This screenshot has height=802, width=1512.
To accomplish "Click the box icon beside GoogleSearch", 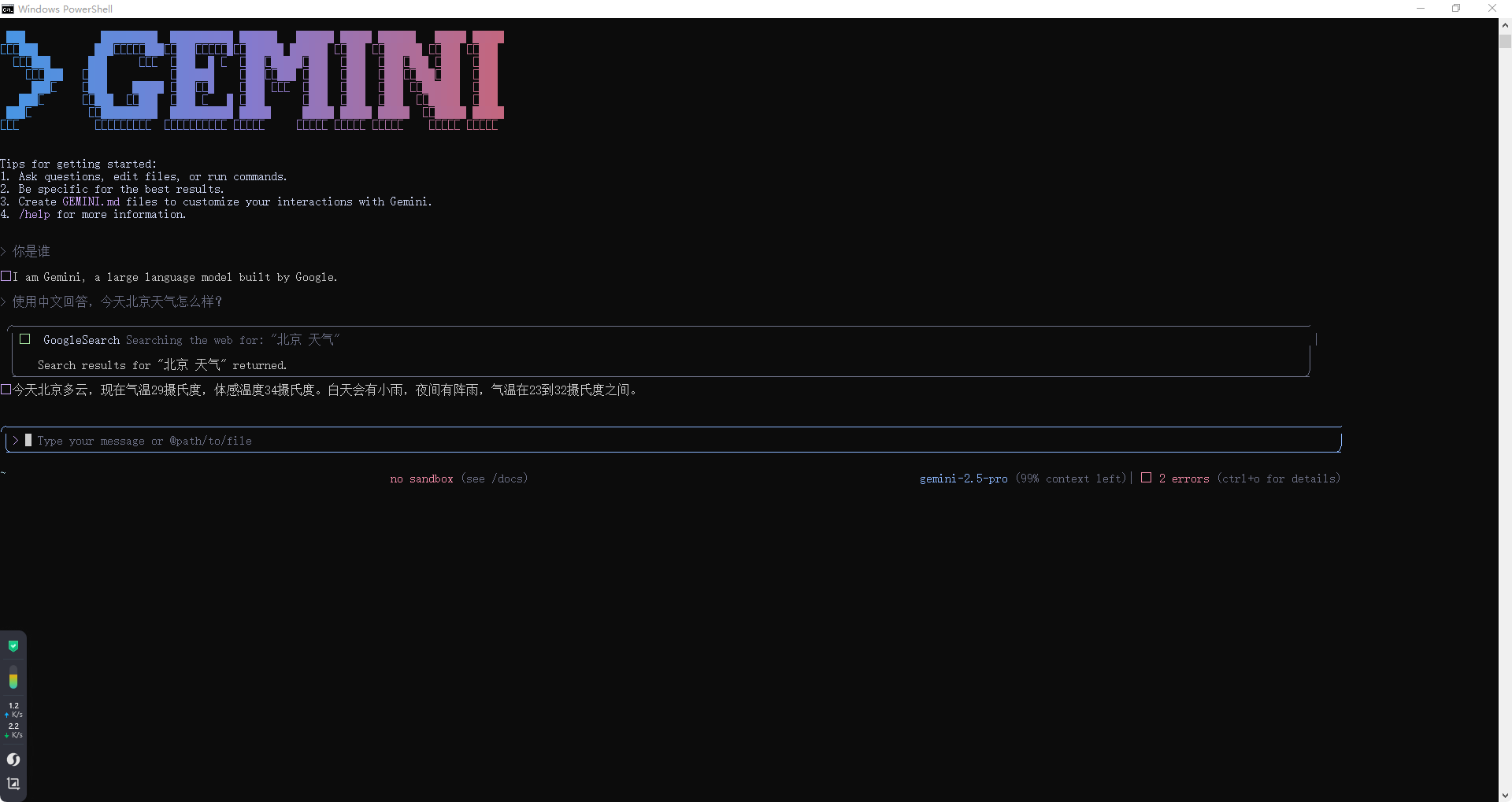I will tap(25, 339).
